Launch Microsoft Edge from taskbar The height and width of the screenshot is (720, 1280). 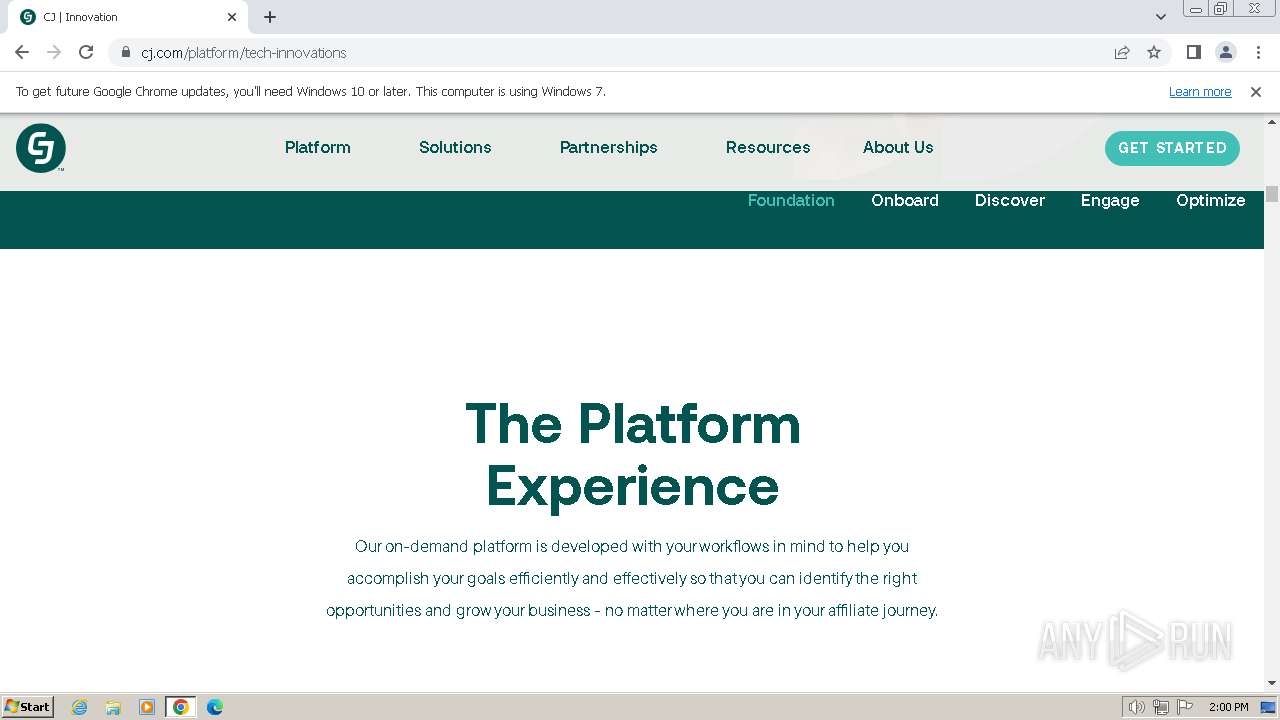pyautogui.click(x=215, y=707)
